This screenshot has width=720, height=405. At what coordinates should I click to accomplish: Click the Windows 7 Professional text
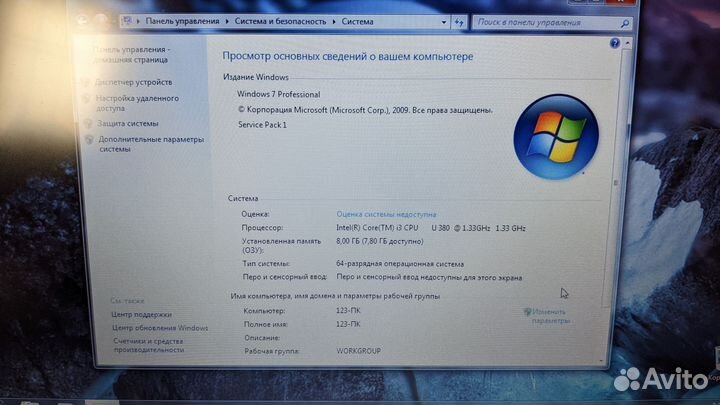tap(278, 94)
